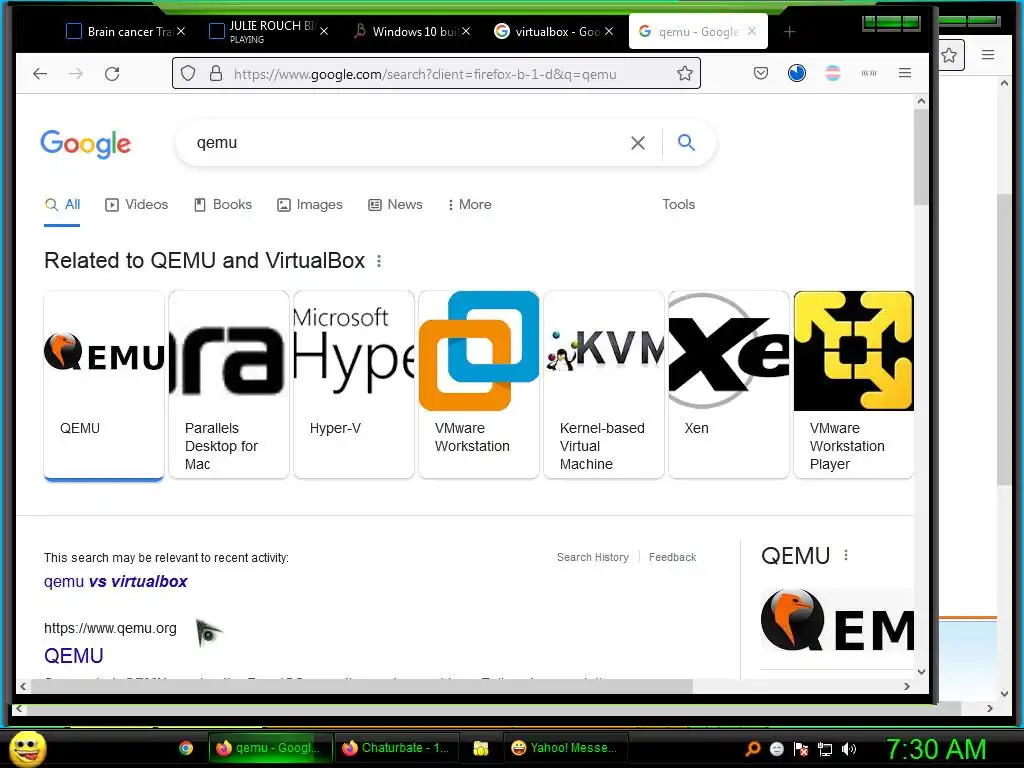Image resolution: width=1024 pixels, height=768 pixels.
Task: Go back with the browser back arrow
Action: coord(40,74)
